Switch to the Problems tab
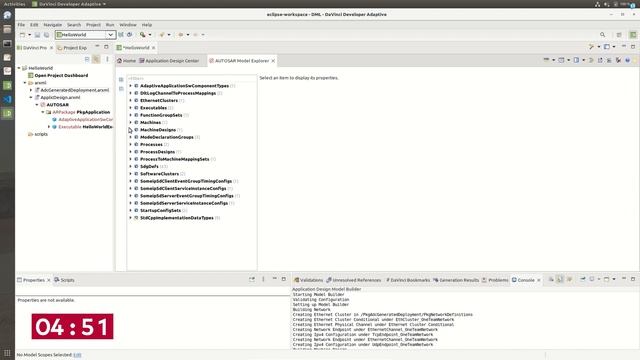 click(x=495, y=280)
